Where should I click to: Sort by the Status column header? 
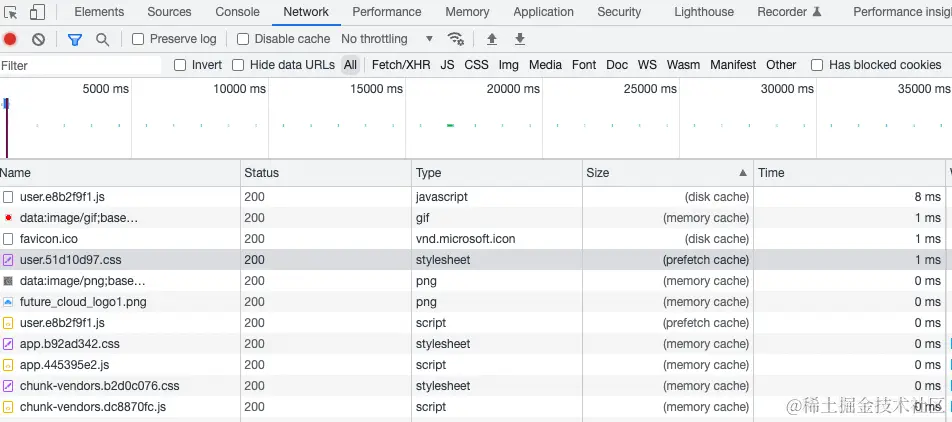click(x=327, y=173)
